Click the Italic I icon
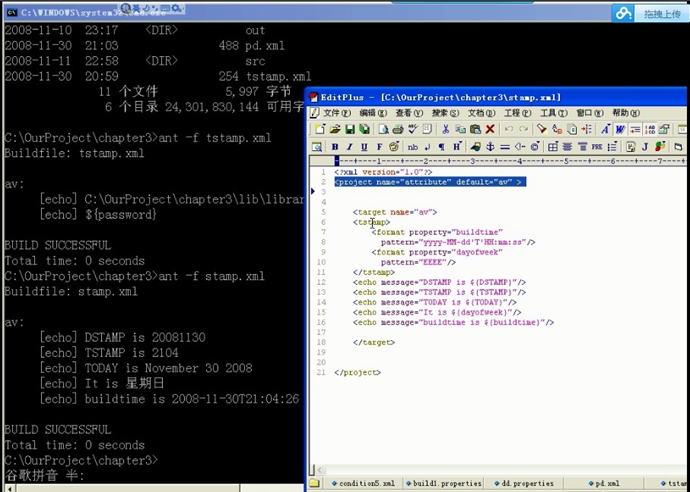 coord(349,147)
